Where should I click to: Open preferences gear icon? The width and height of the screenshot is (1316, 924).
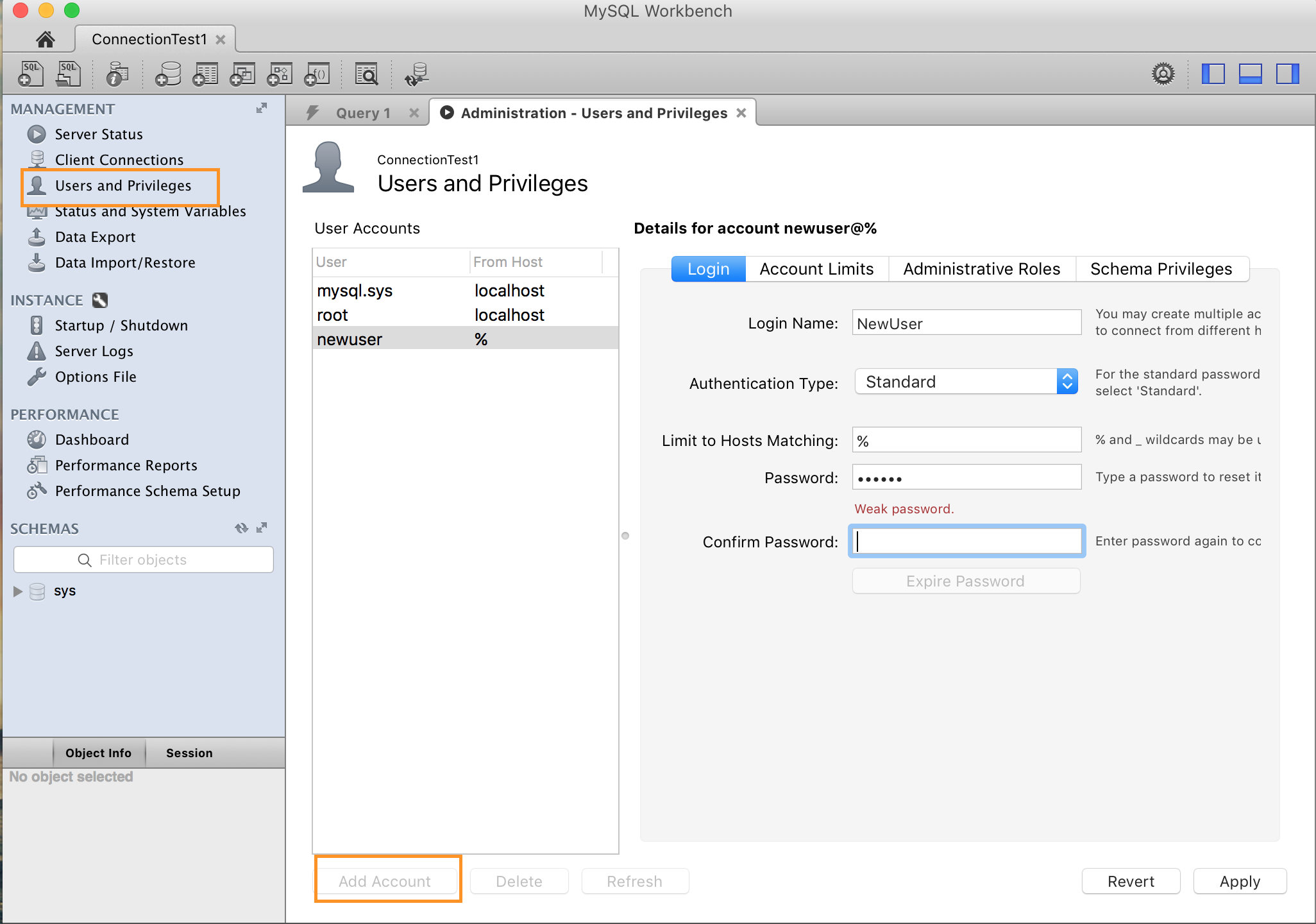1163,74
